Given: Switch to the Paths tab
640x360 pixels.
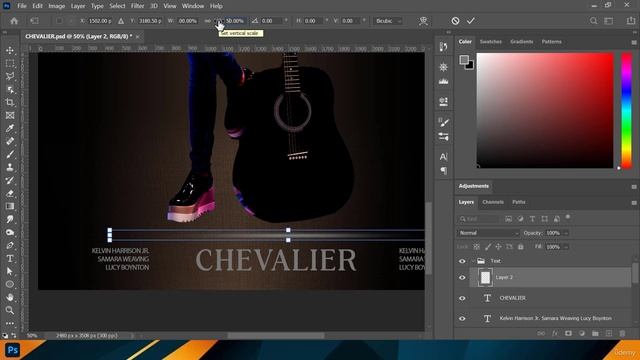Looking at the screenshot, I should pyautogui.click(x=519, y=202).
